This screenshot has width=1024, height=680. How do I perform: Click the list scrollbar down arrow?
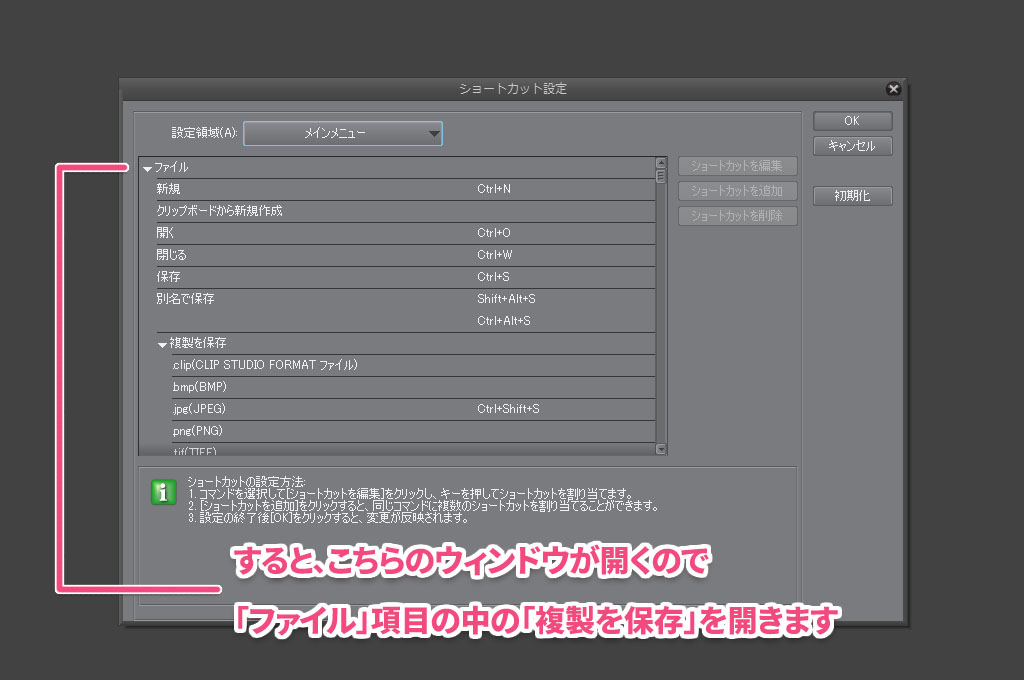click(661, 450)
